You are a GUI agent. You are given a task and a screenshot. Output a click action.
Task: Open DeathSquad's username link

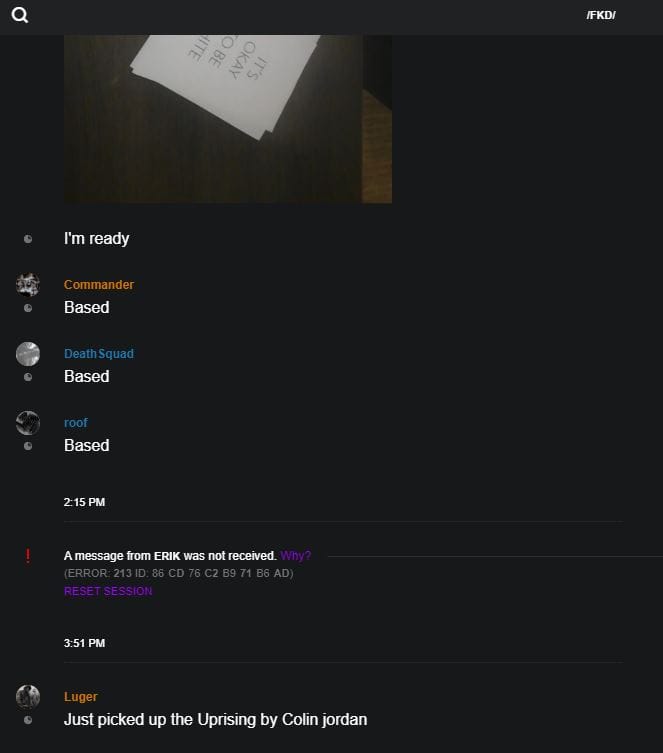click(x=99, y=354)
